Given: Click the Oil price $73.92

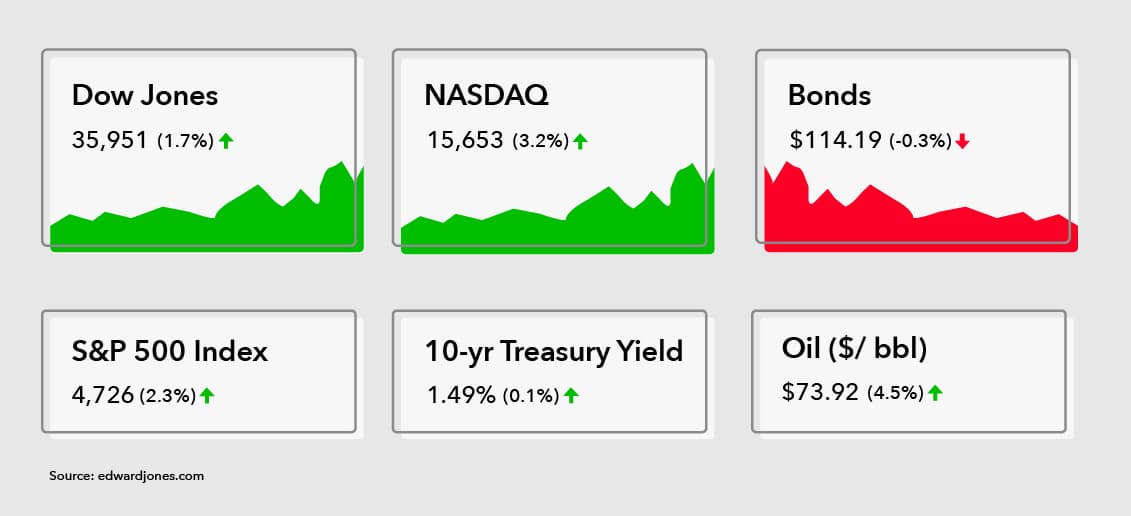Looking at the screenshot, I should [x=820, y=392].
